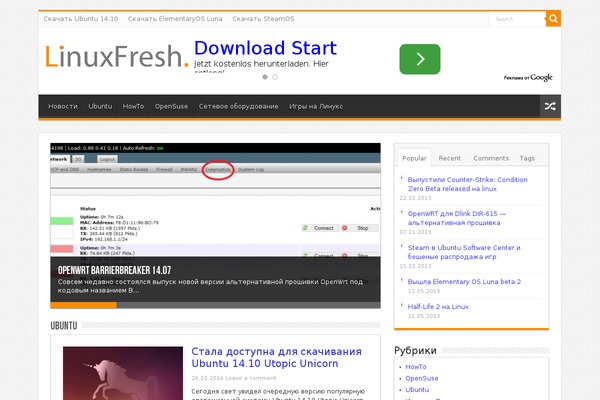Open the Ubuntu navigation menu item
The height and width of the screenshot is (400, 600).
100,106
